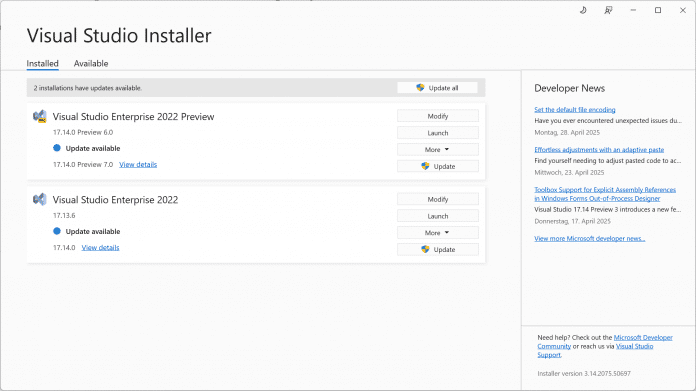Click the Visual Studio Enterprise 2022 icon
The height and width of the screenshot is (391, 696).
40,199
